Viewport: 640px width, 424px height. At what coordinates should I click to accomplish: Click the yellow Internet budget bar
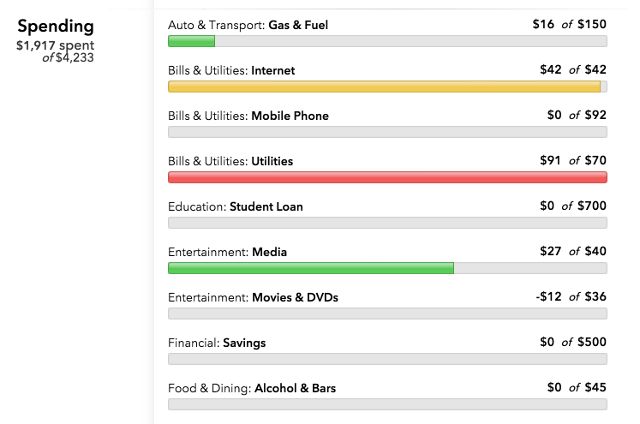pos(385,87)
